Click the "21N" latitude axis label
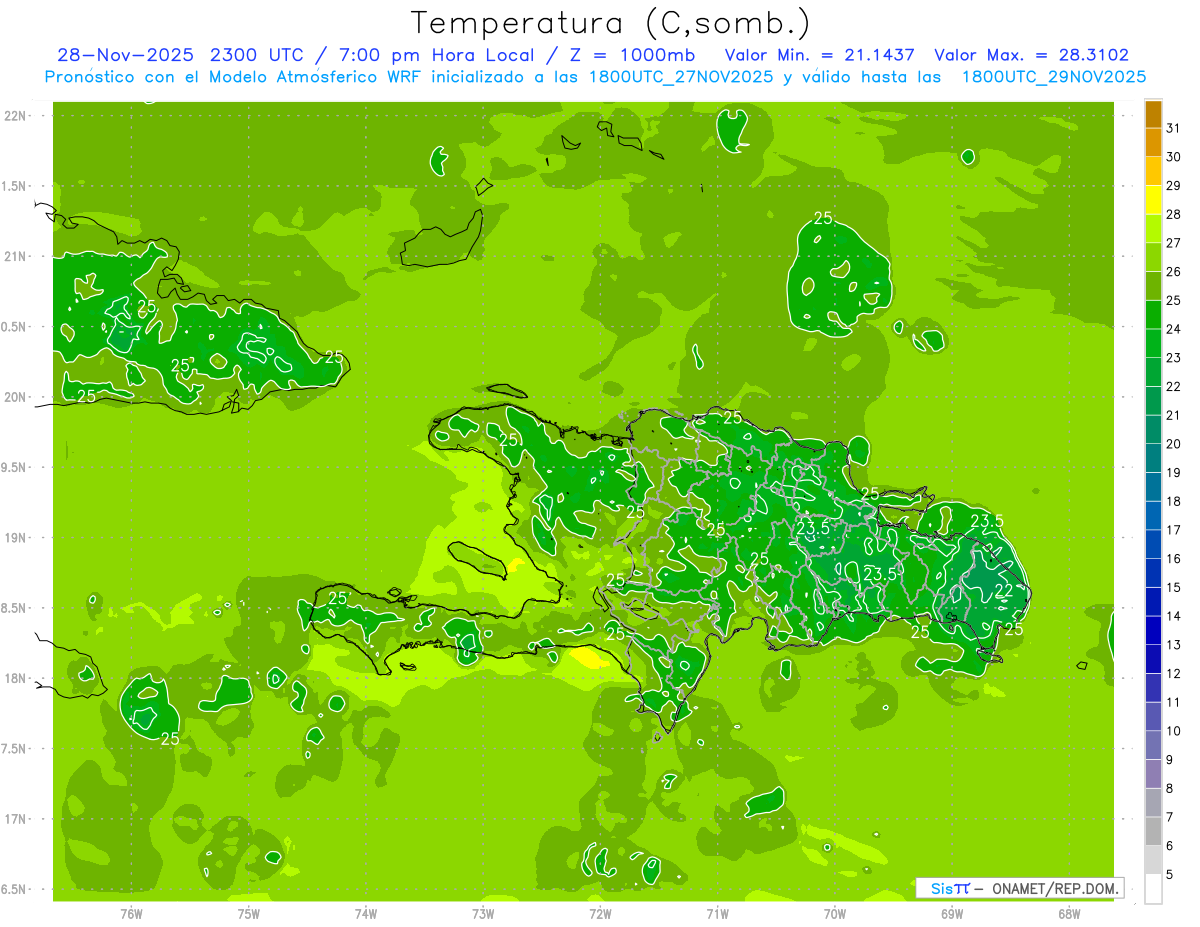This screenshot has width=1200, height=927. [x=17, y=257]
